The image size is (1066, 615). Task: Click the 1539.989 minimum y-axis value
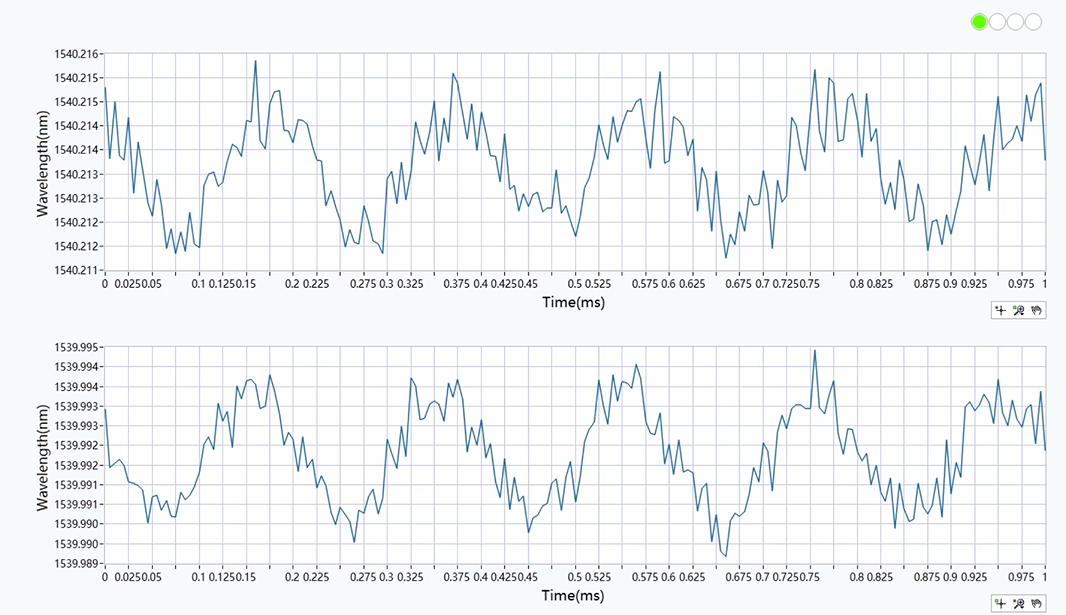tap(76, 563)
